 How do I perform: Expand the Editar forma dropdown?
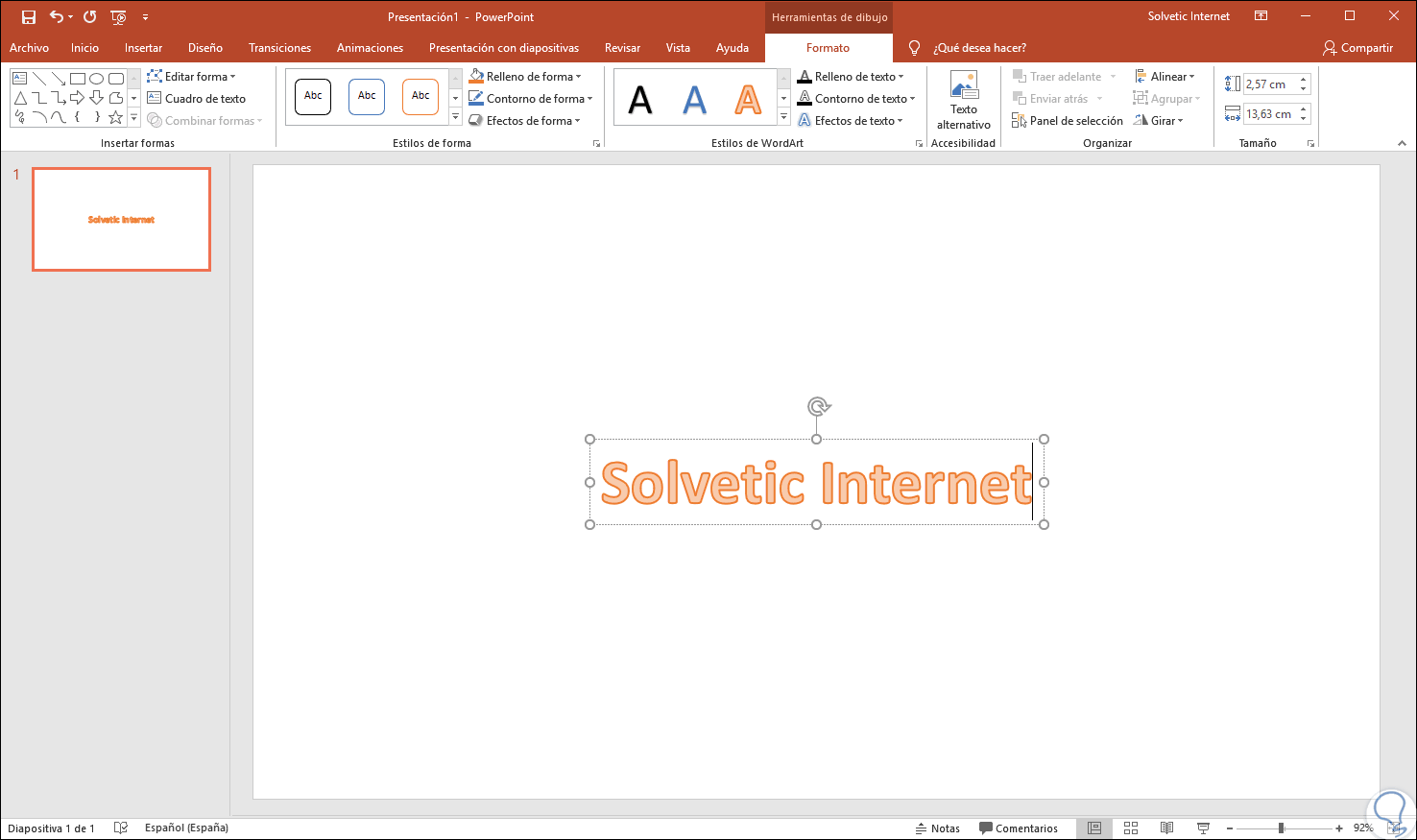(191, 77)
